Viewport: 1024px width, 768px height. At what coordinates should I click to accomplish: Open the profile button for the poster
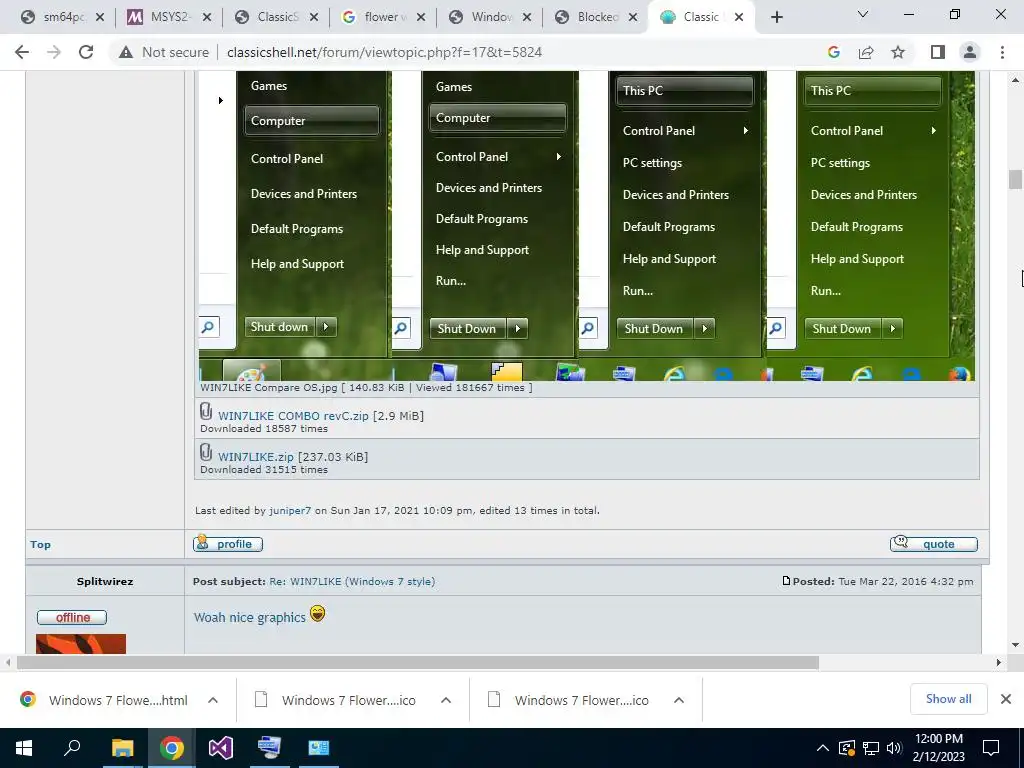tap(228, 544)
